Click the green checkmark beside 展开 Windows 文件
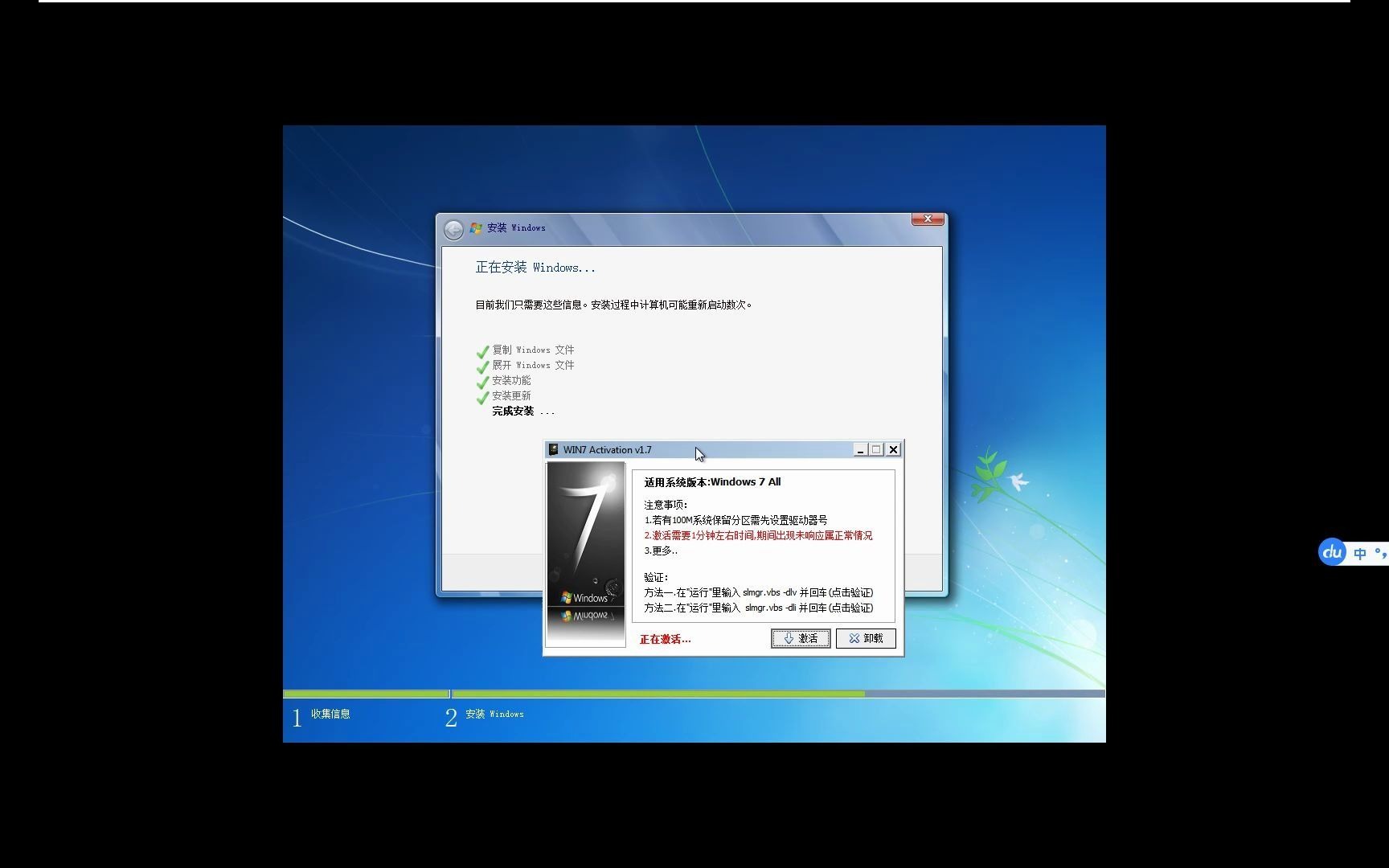 pyautogui.click(x=482, y=366)
